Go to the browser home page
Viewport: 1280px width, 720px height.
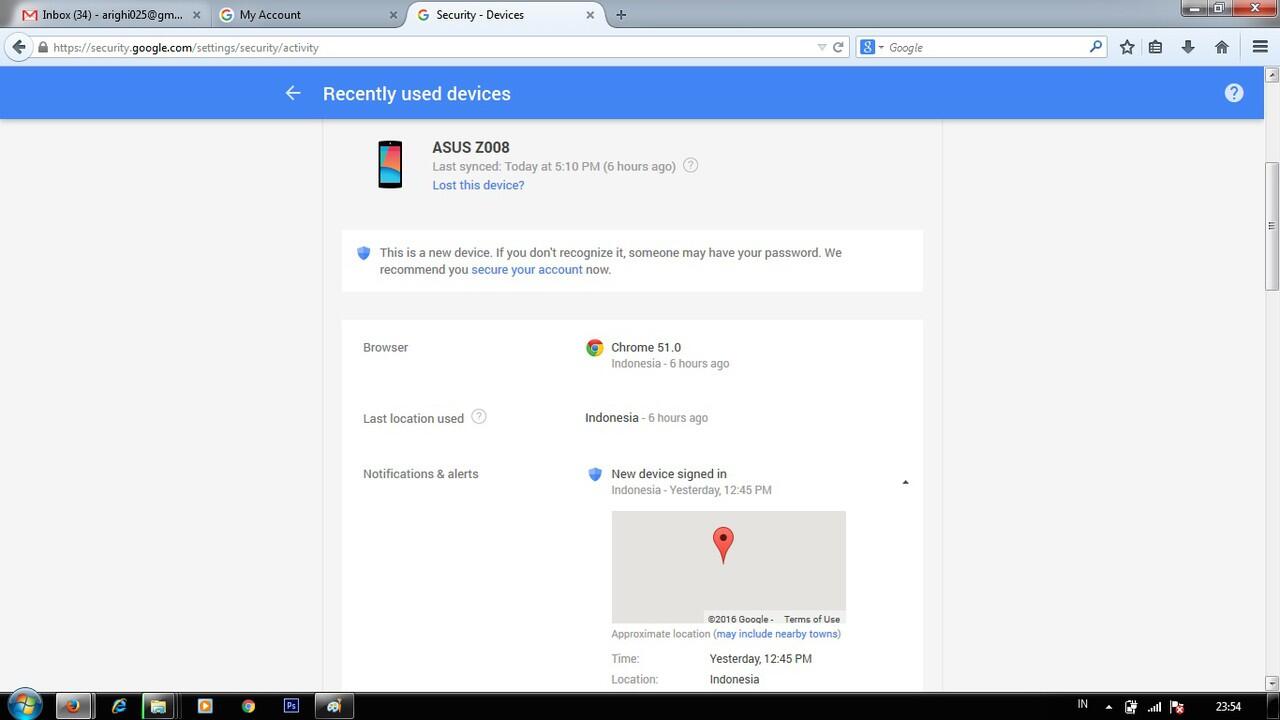pyautogui.click(x=1221, y=47)
